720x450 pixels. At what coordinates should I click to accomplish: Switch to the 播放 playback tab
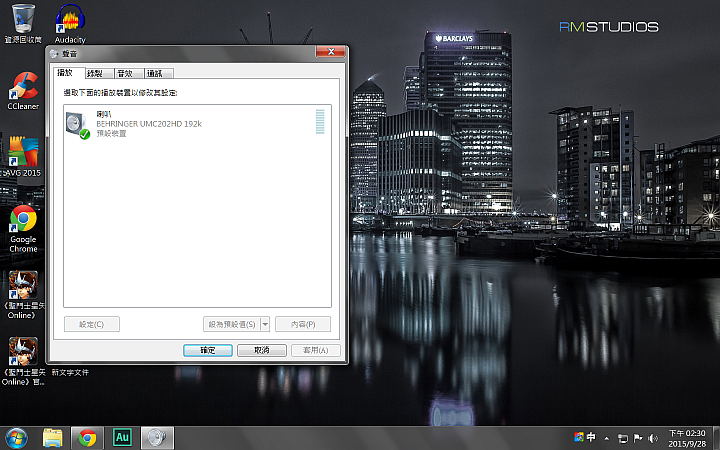coord(68,73)
